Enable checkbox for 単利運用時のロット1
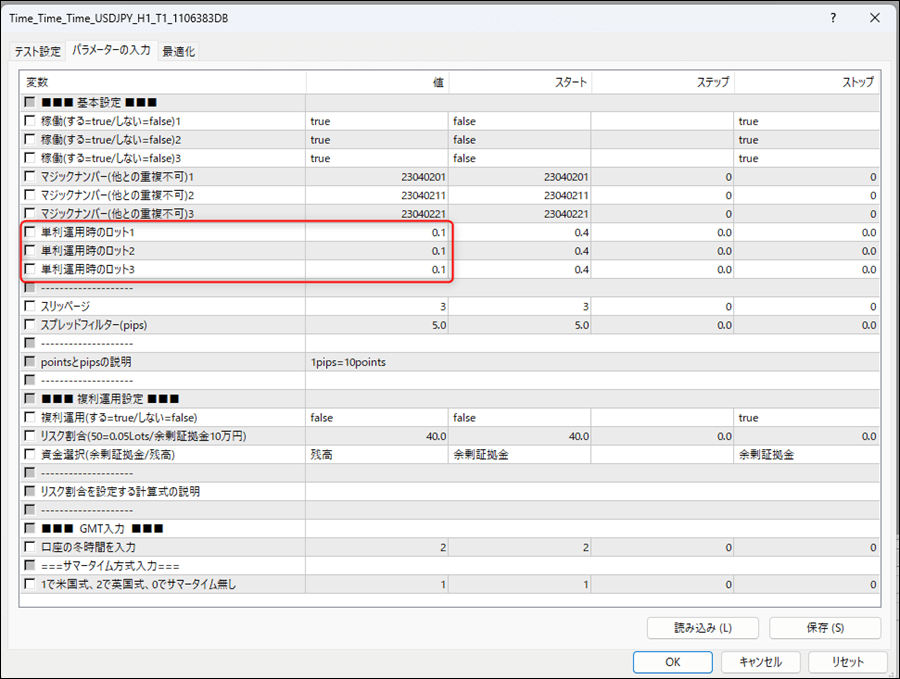Screen dimensions: 900x679 31,232
